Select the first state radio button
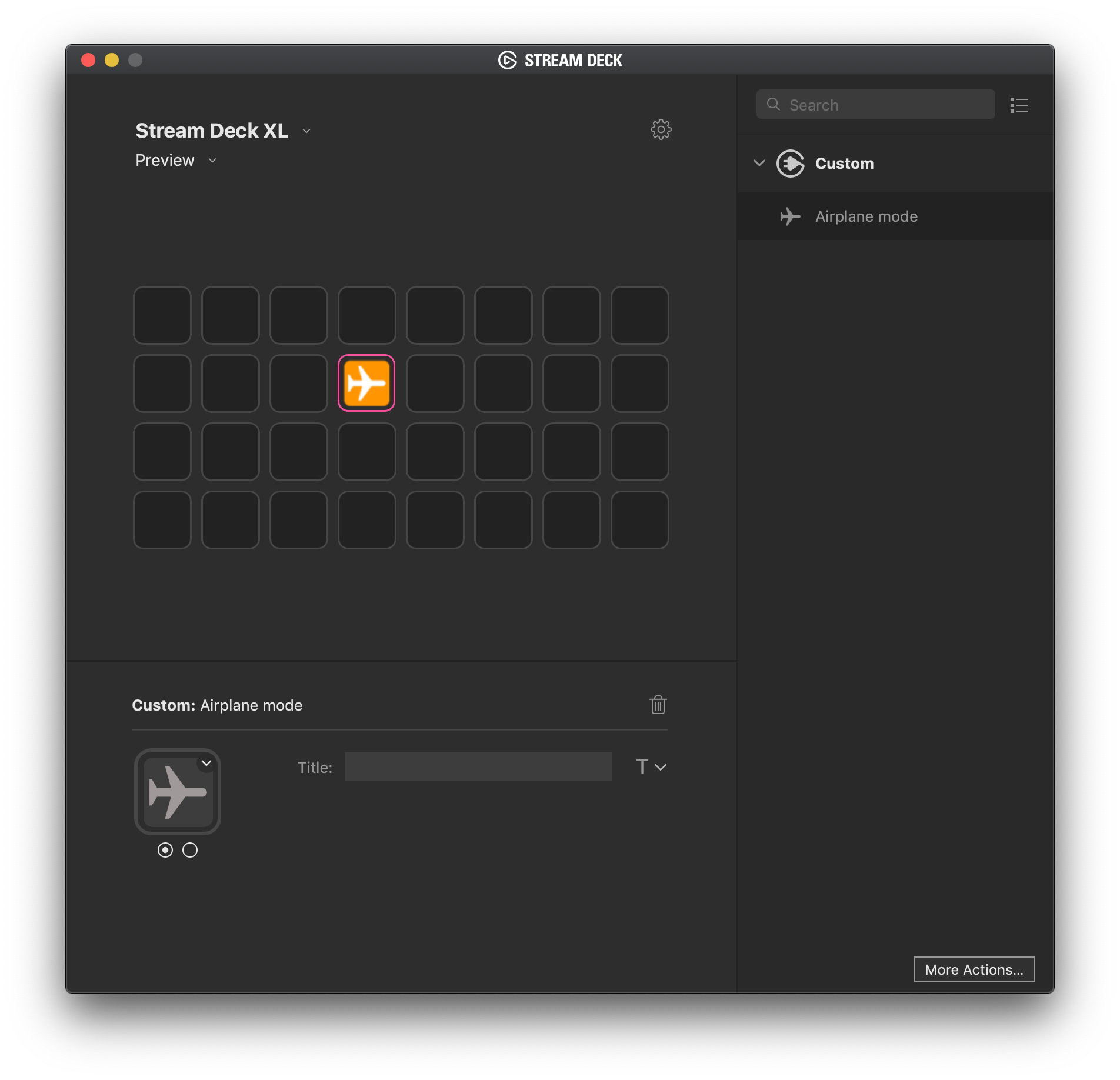The height and width of the screenshot is (1080, 1120). pyautogui.click(x=165, y=850)
